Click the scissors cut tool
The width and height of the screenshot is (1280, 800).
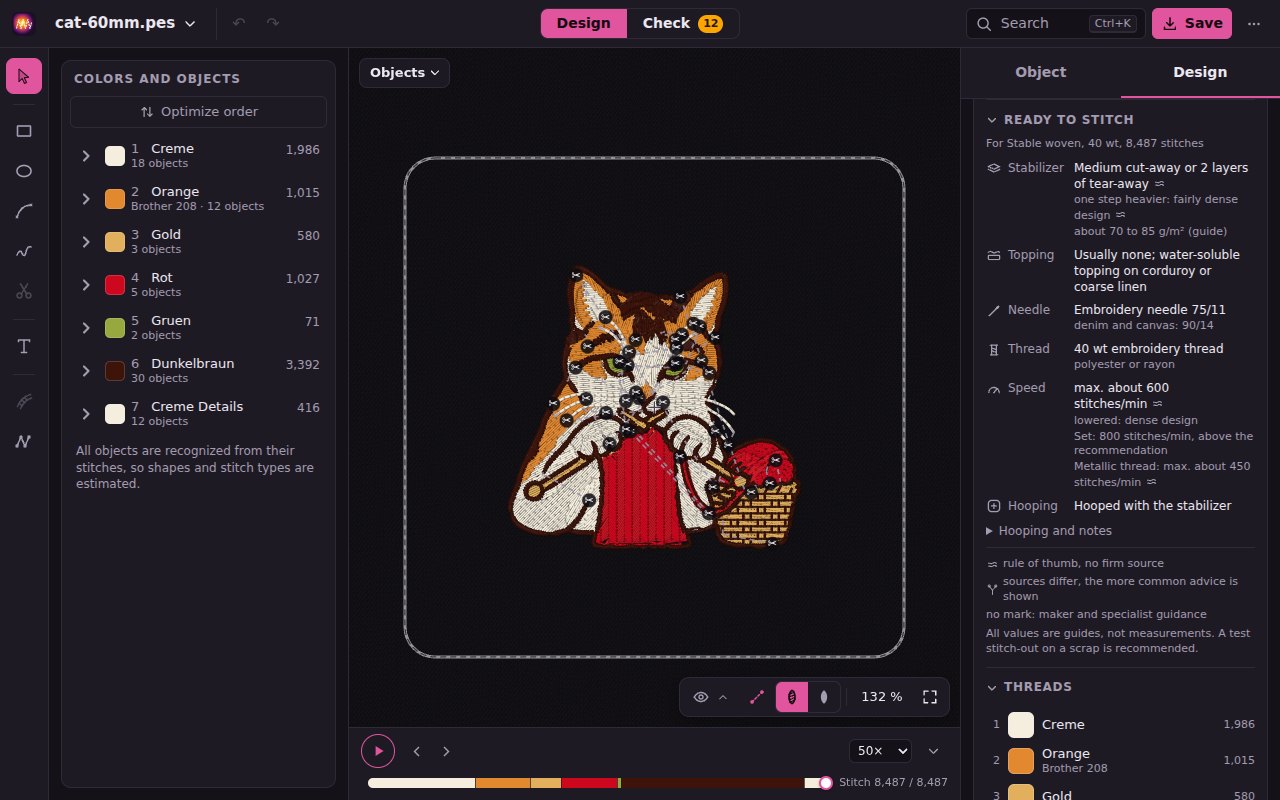24,291
